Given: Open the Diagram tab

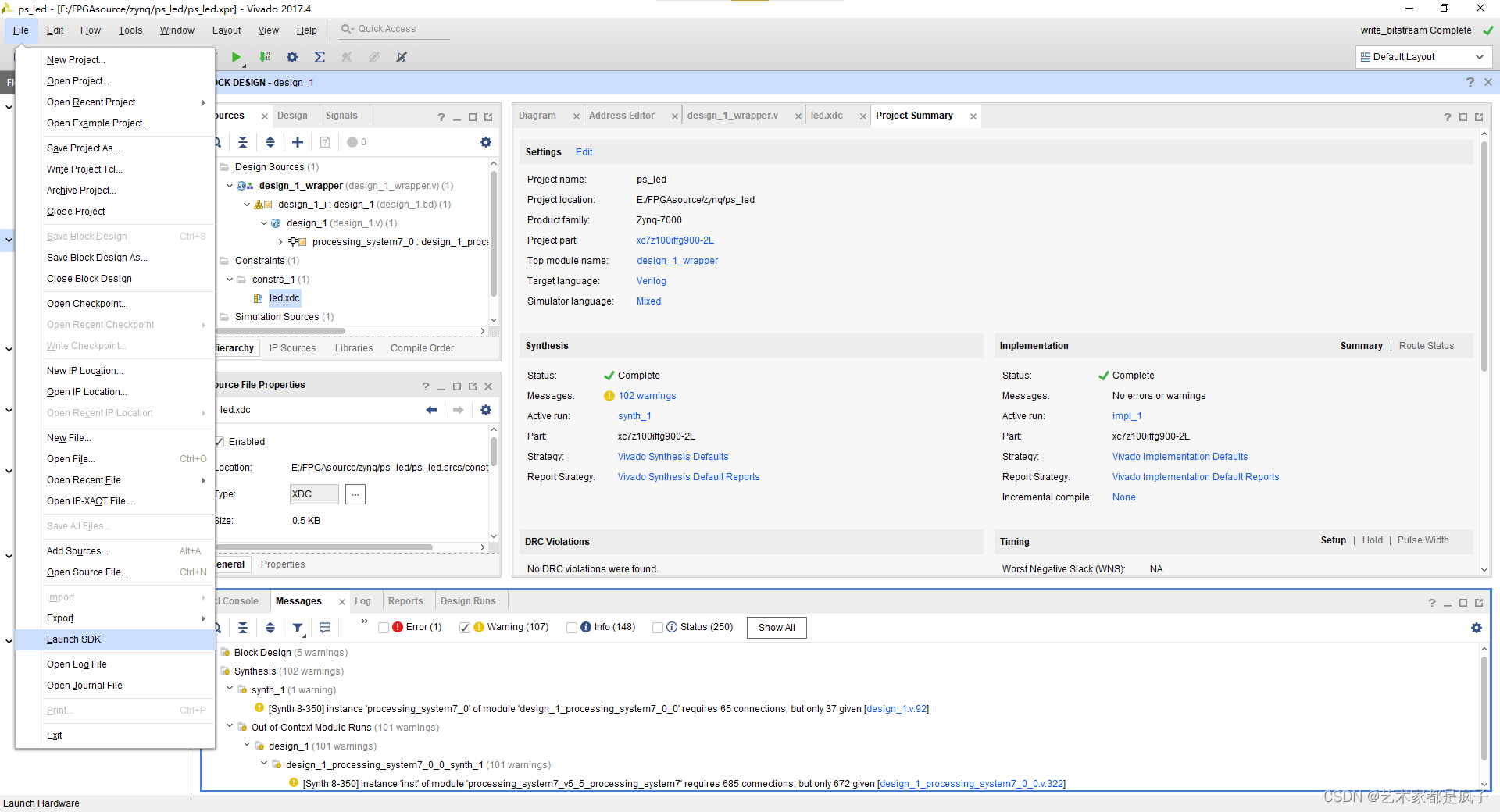Looking at the screenshot, I should tap(537, 116).
